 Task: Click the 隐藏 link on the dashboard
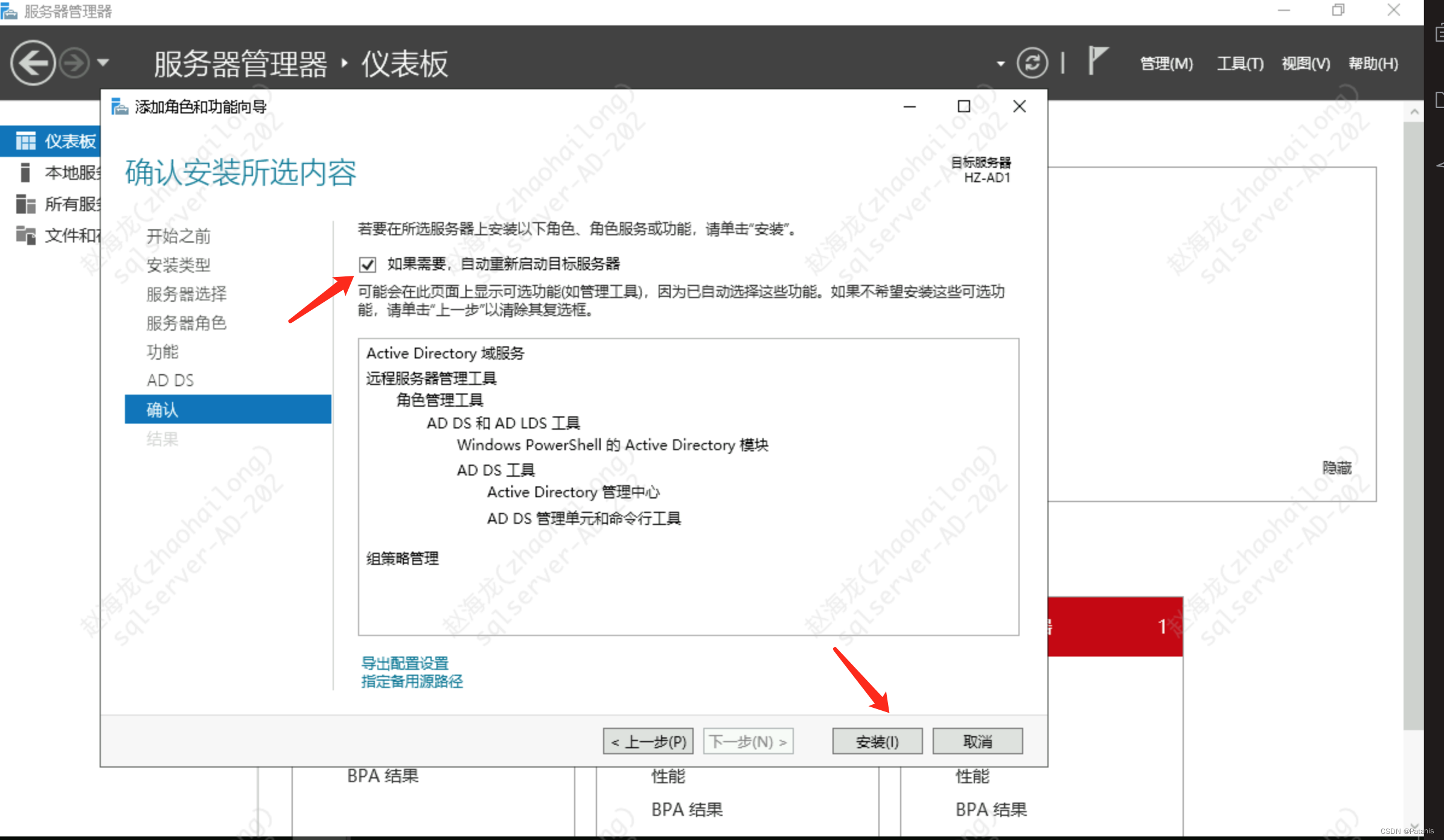click(1337, 468)
